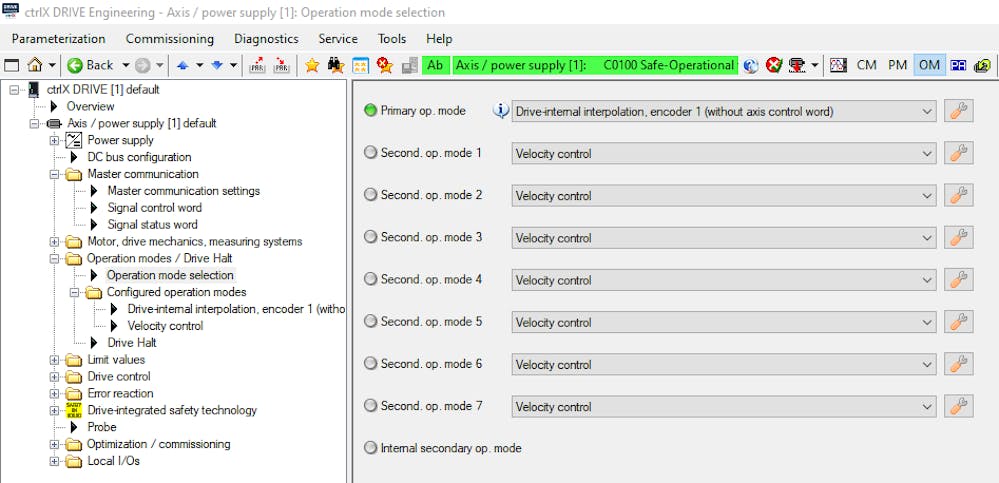This screenshot has height=483, width=999.
Task: Open the oscilloscope graph icon in toolbar
Action: point(837,65)
